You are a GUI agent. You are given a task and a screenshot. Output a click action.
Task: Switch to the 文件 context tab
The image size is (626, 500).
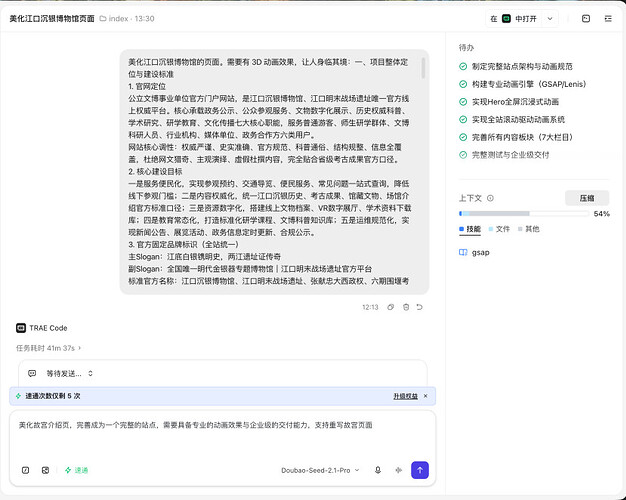(x=499, y=229)
